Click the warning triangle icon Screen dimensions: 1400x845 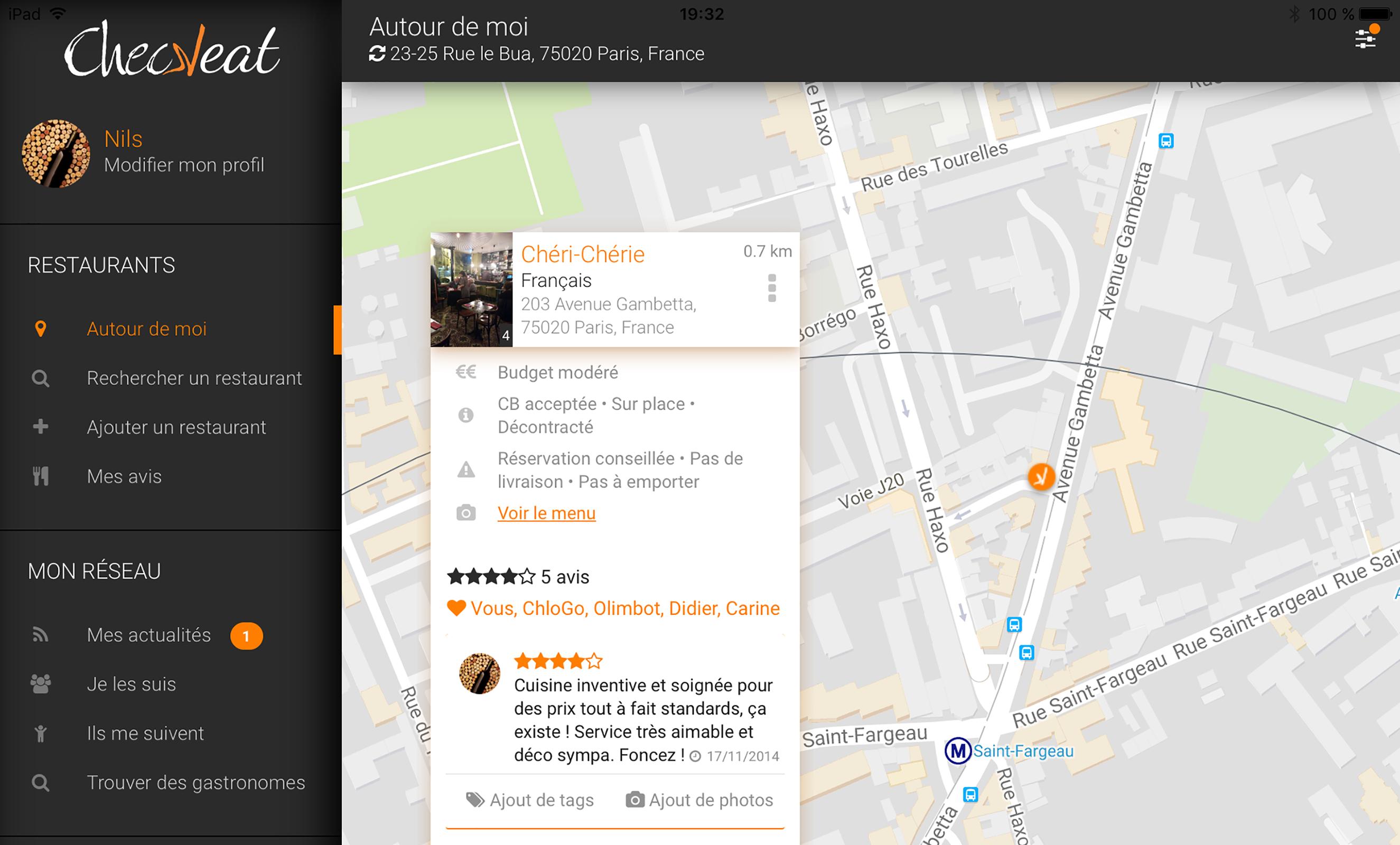pyautogui.click(x=466, y=470)
